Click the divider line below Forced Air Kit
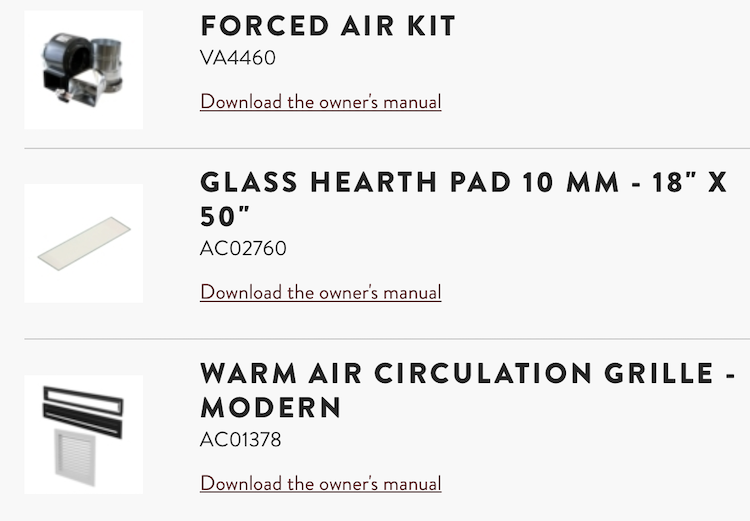The width and height of the screenshot is (750, 521). (x=387, y=148)
